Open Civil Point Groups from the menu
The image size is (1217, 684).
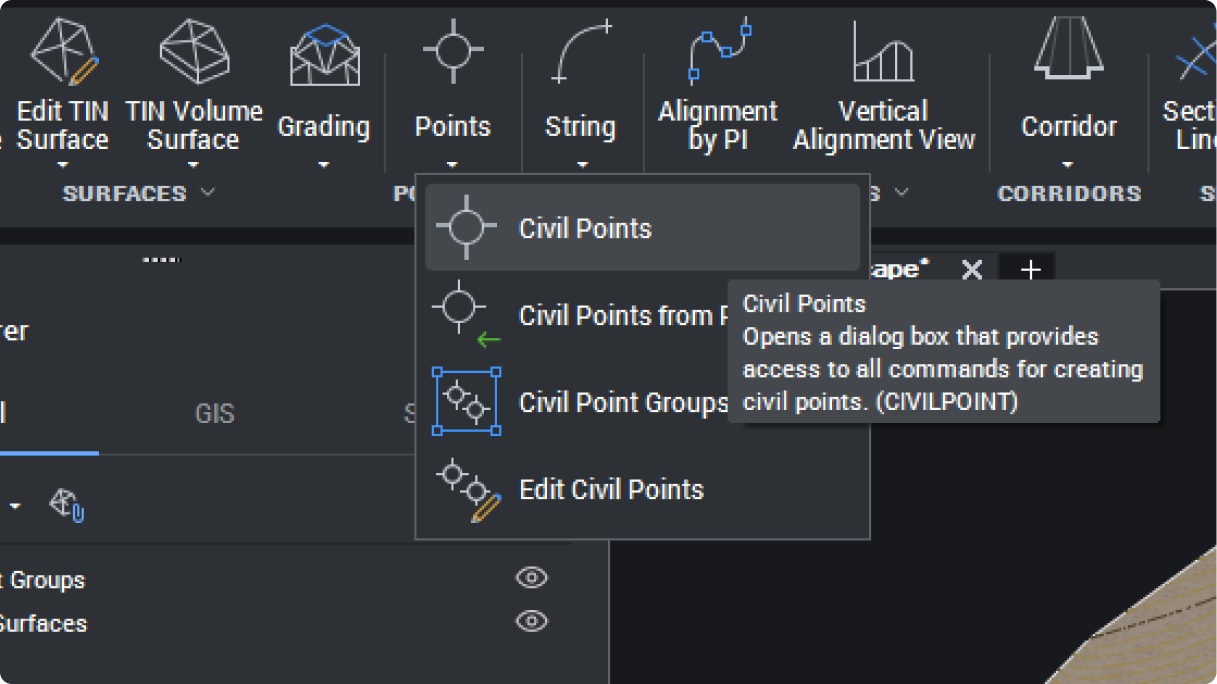click(621, 403)
